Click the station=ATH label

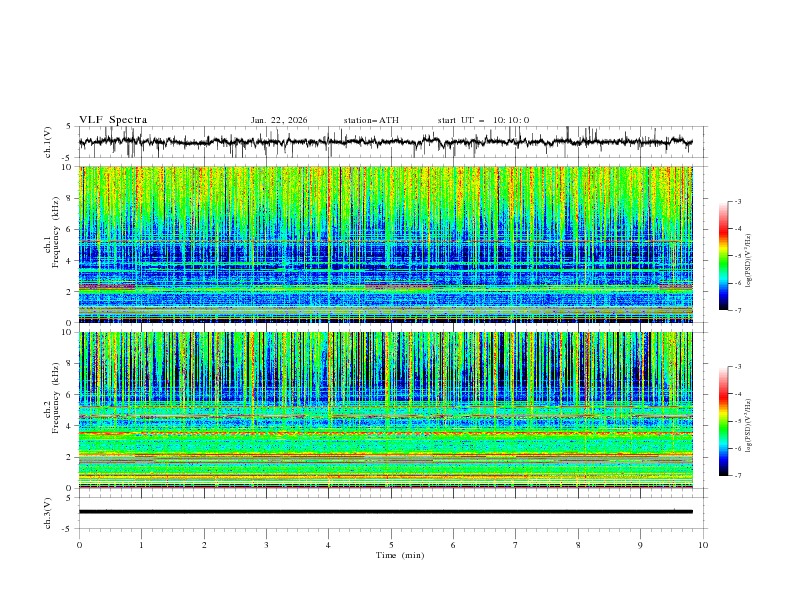click(x=371, y=120)
